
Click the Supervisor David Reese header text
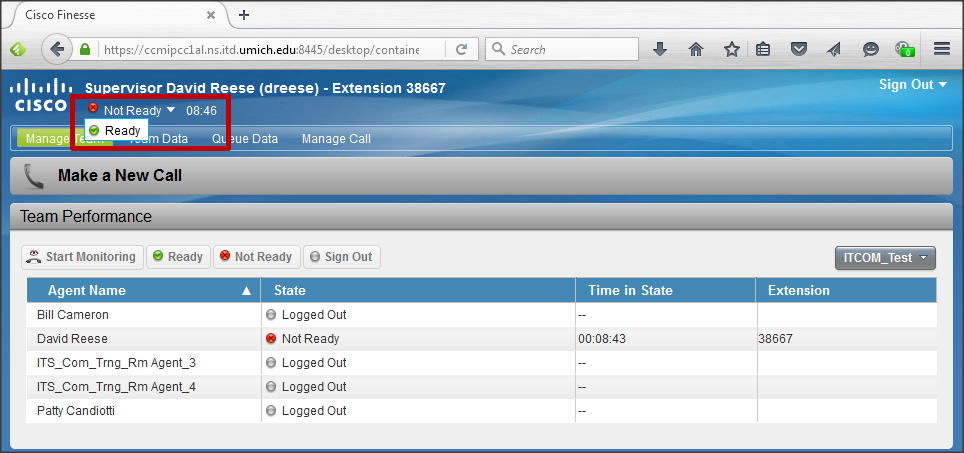(x=265, y=89)
